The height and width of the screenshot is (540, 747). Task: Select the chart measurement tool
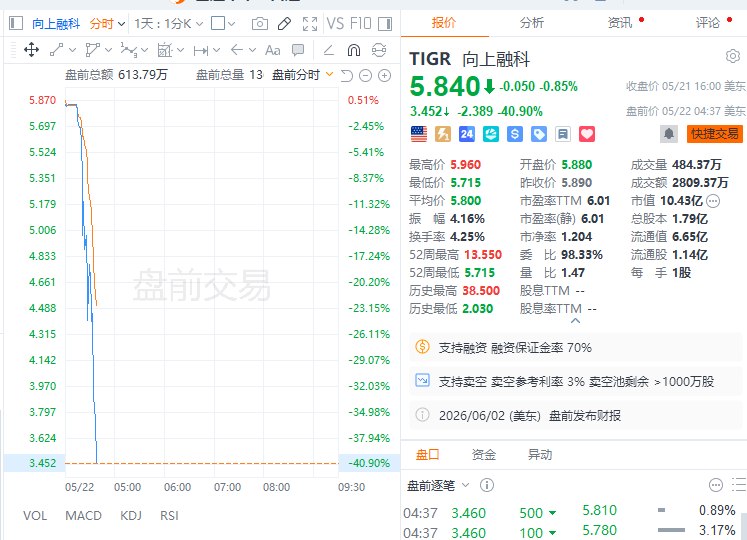164,50
